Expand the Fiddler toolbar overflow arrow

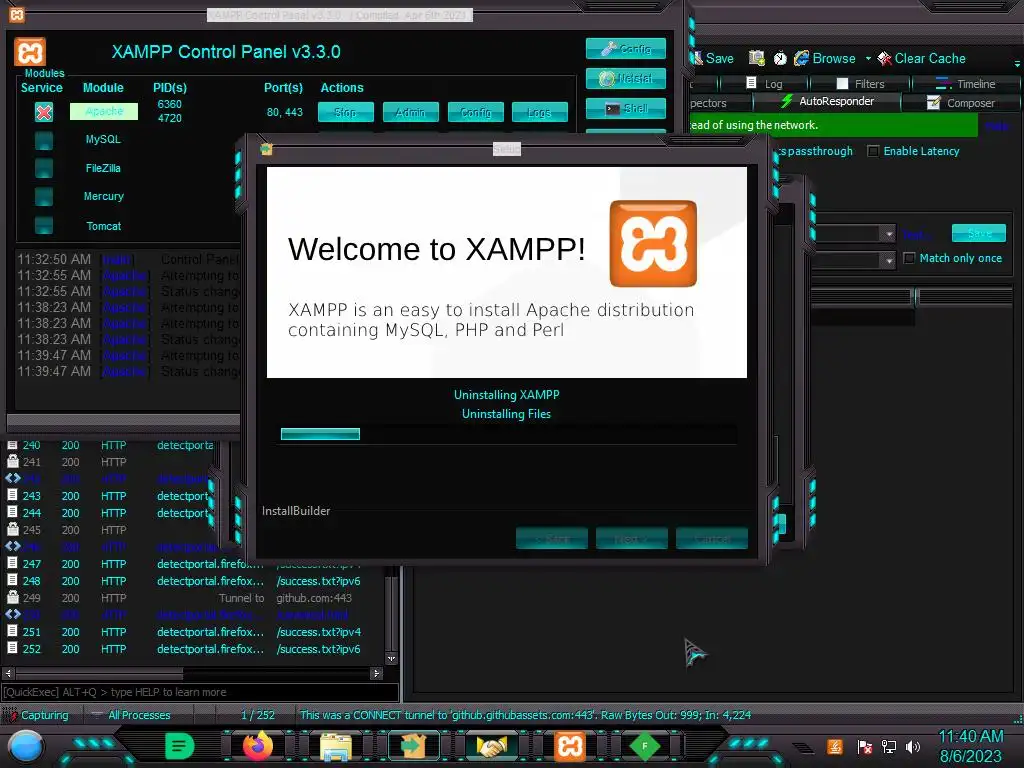pos(1017,63)
